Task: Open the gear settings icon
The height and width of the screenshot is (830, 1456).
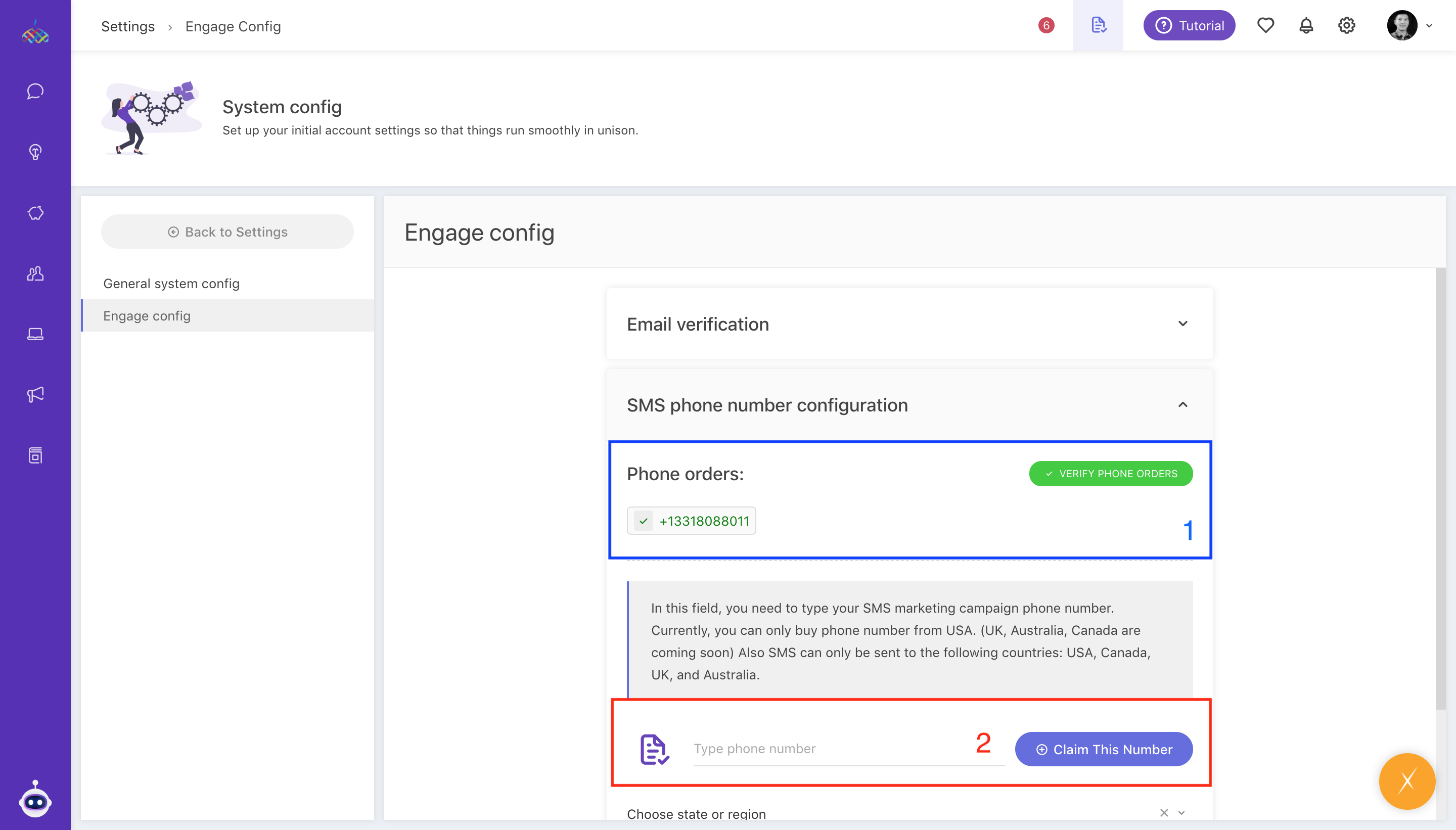Action: click(1346, 26)
